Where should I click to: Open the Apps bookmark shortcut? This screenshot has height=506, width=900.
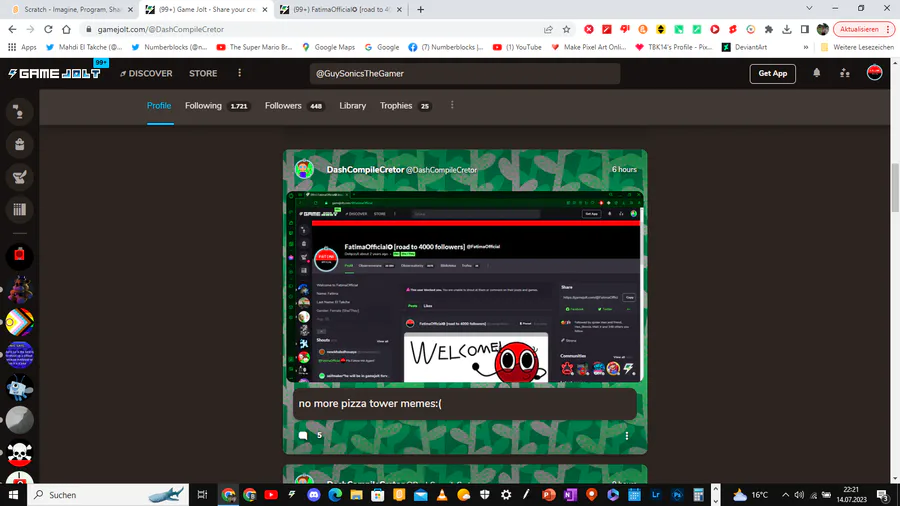[x=22, y=47]
